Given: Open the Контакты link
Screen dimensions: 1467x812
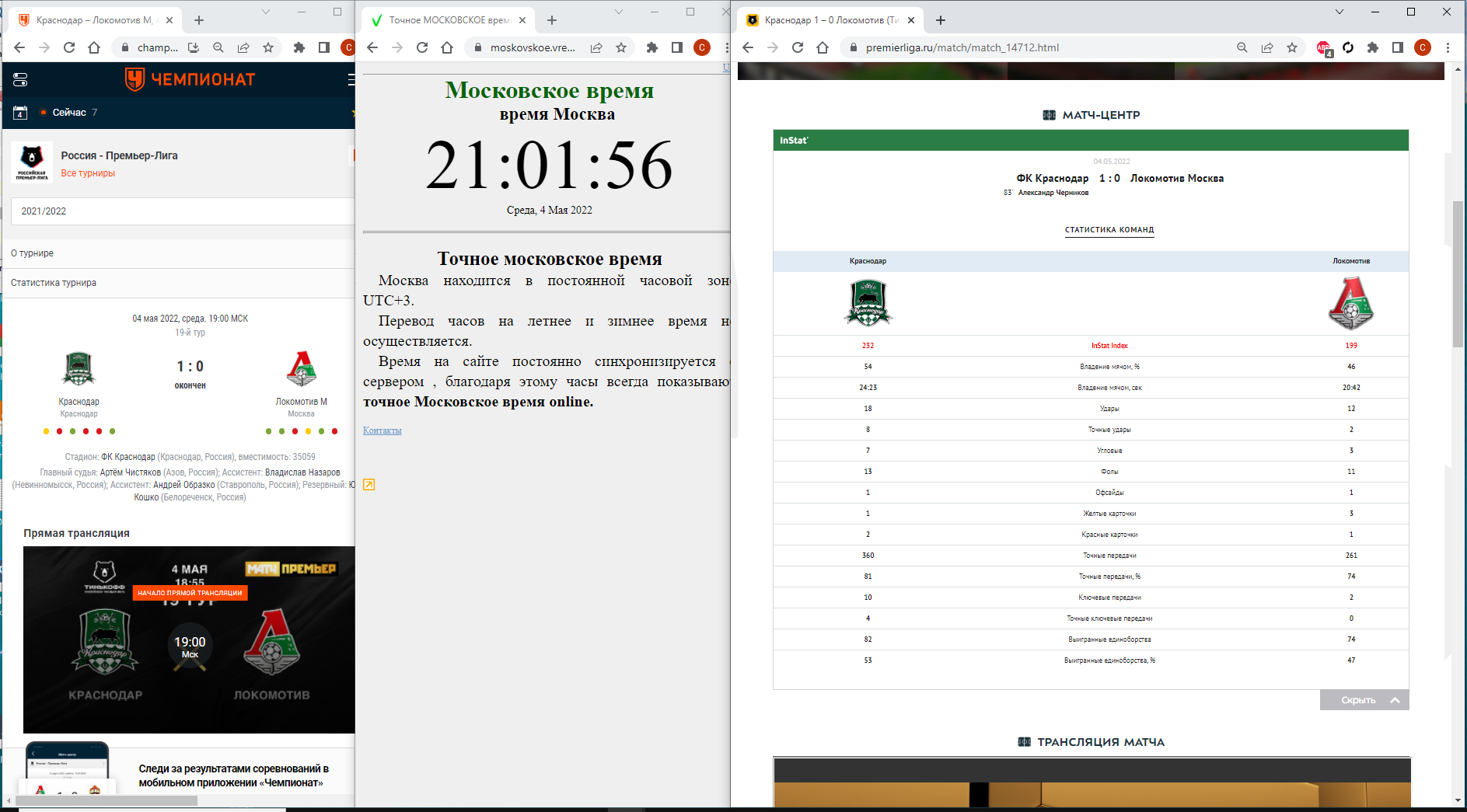Looking at the screenshot, I should tap(382, 430).
